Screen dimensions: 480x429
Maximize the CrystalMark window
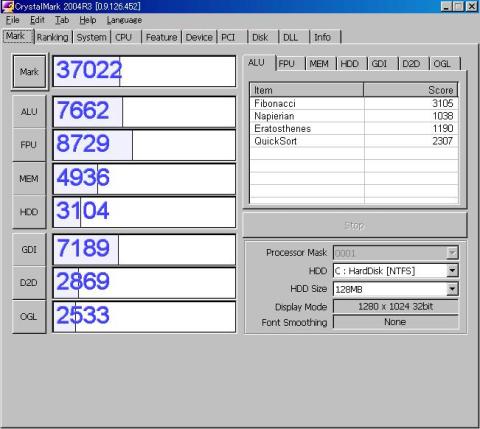[458, 6]
